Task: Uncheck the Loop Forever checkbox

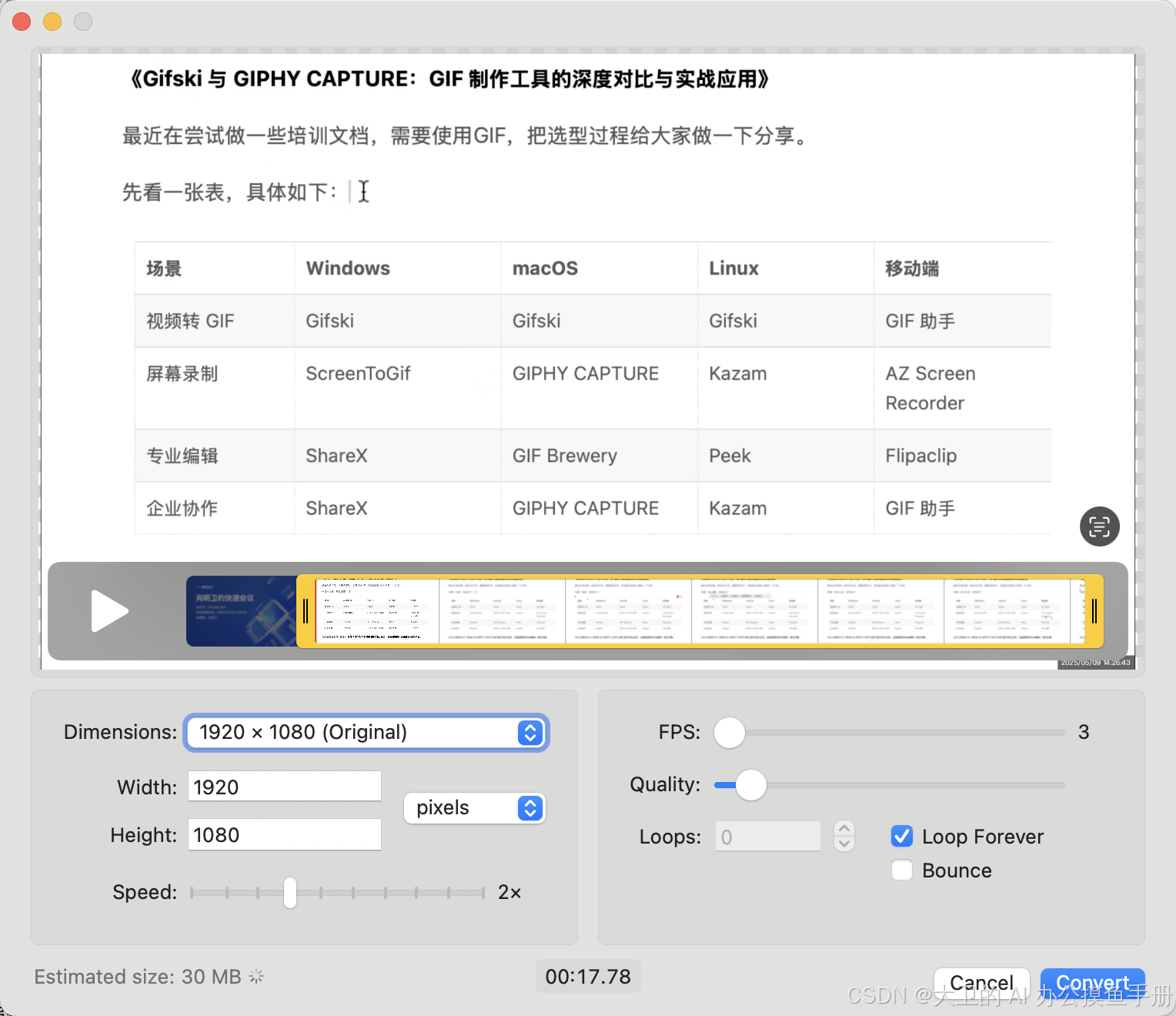Action: 902,836
